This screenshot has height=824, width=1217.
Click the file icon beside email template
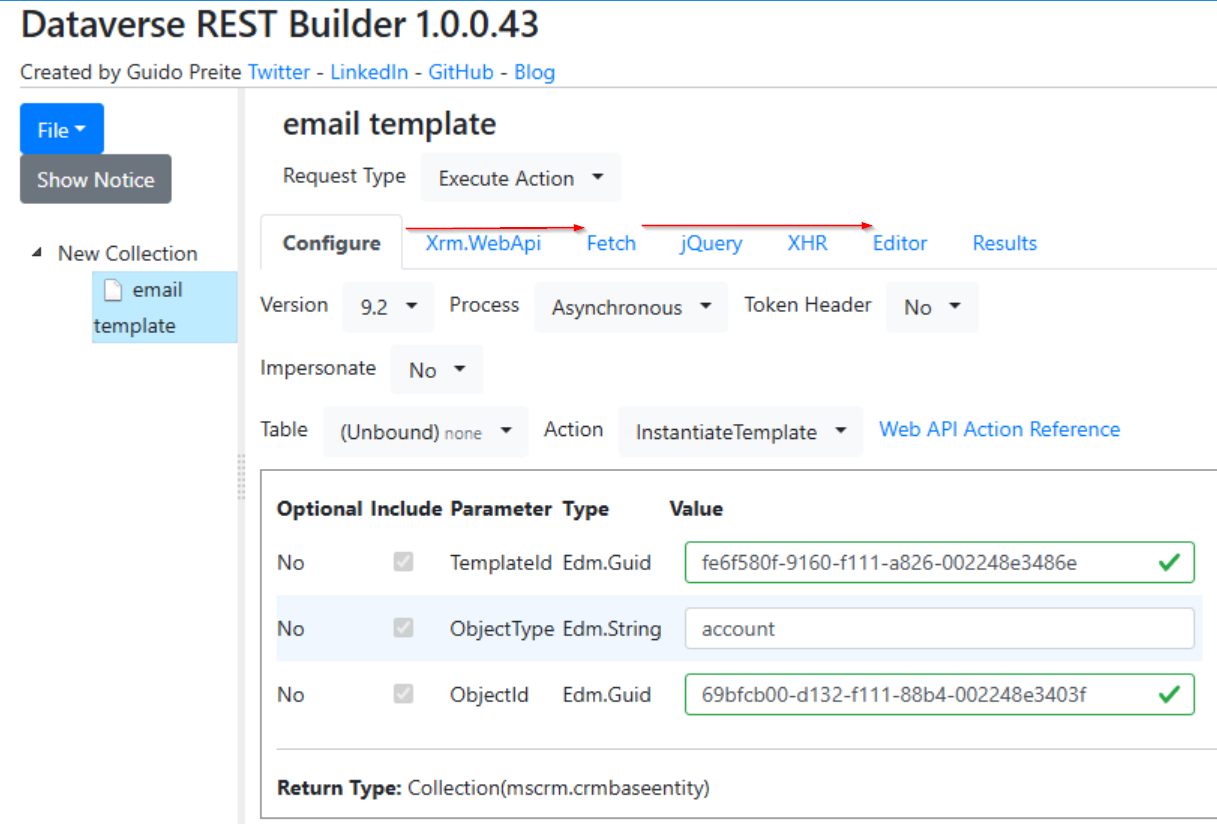point(113,291)
